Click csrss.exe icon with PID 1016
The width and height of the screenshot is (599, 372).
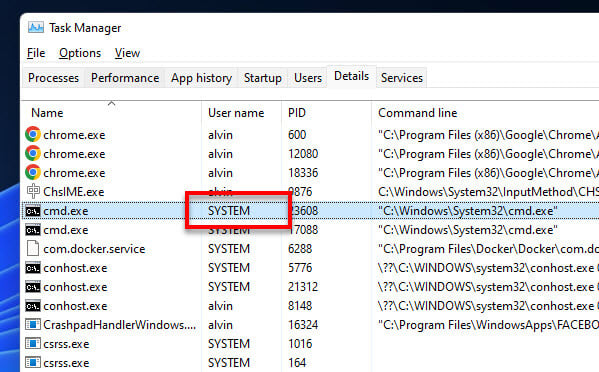(33, 344)
